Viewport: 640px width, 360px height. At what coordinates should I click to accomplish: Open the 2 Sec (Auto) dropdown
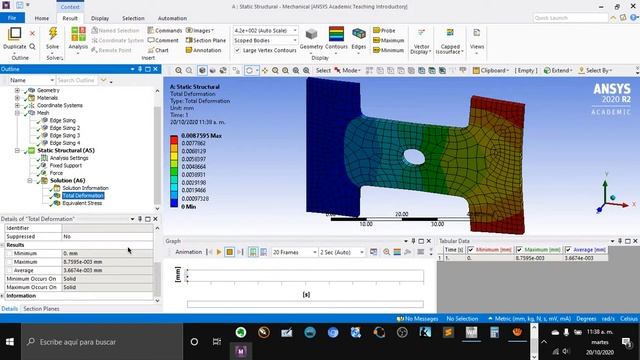pos(341,252)
